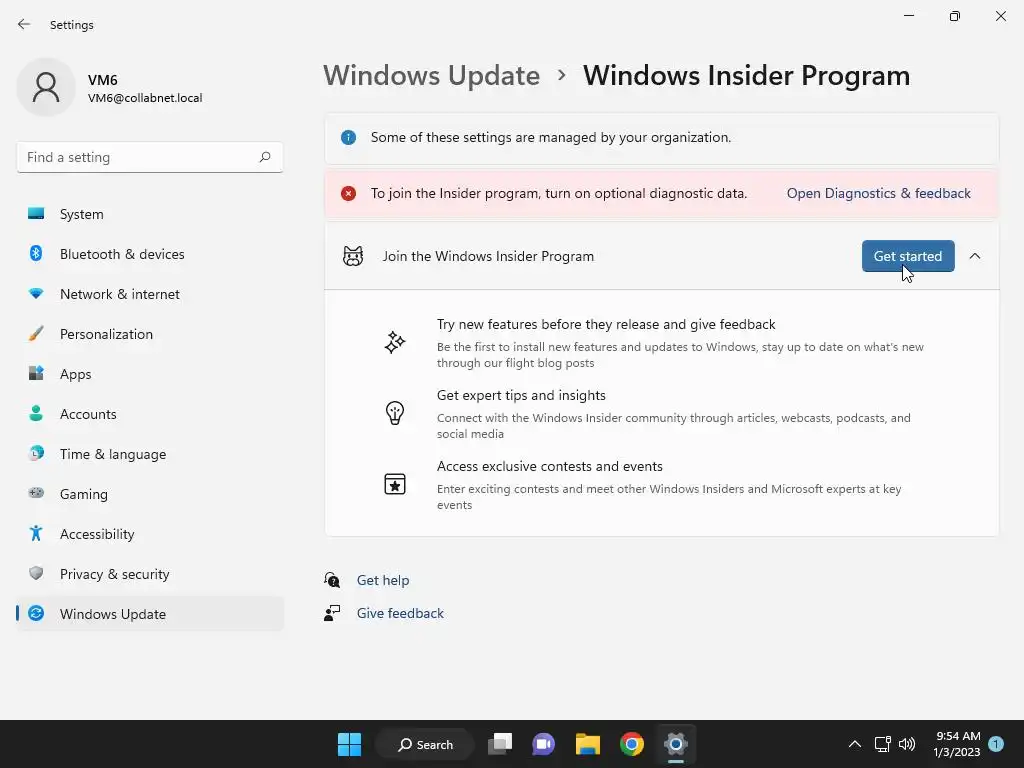Open File Explorer from the taskbar

[588, 744]
